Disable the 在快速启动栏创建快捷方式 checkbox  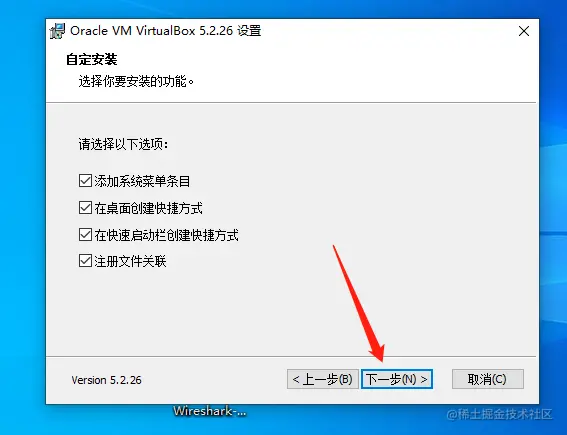[x=85, y=235]
